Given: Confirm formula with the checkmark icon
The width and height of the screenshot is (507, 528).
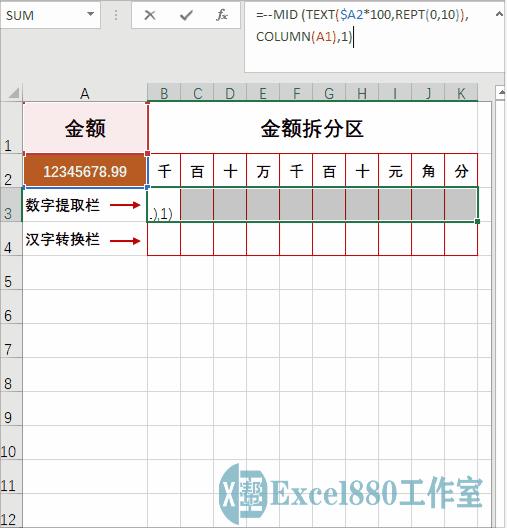Looking at the screenshot, I should point(186,15).
